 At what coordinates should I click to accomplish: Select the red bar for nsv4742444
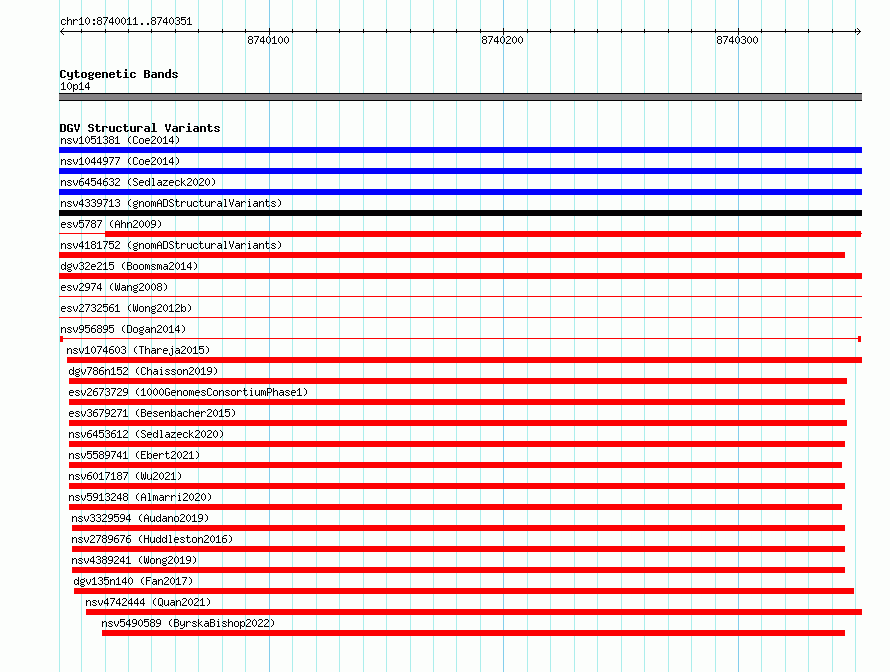coord(474,612)
